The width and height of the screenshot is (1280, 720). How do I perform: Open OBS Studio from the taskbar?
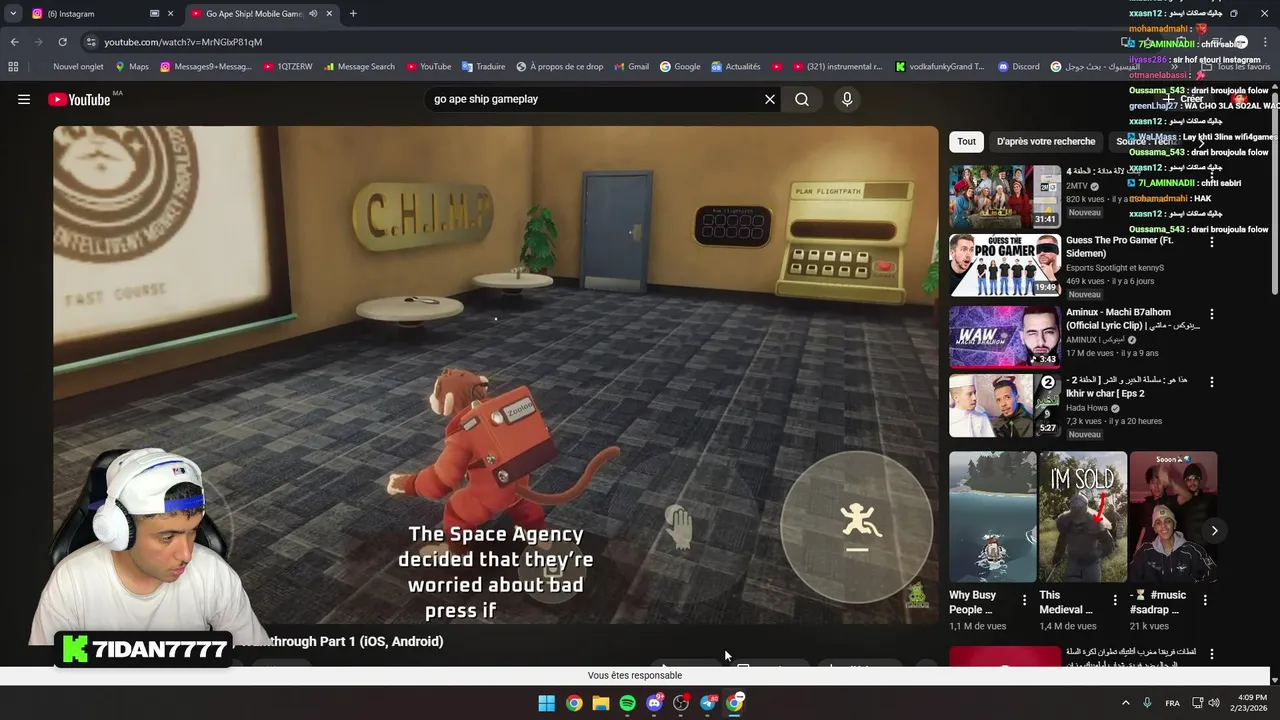click(x=681, y=703)
